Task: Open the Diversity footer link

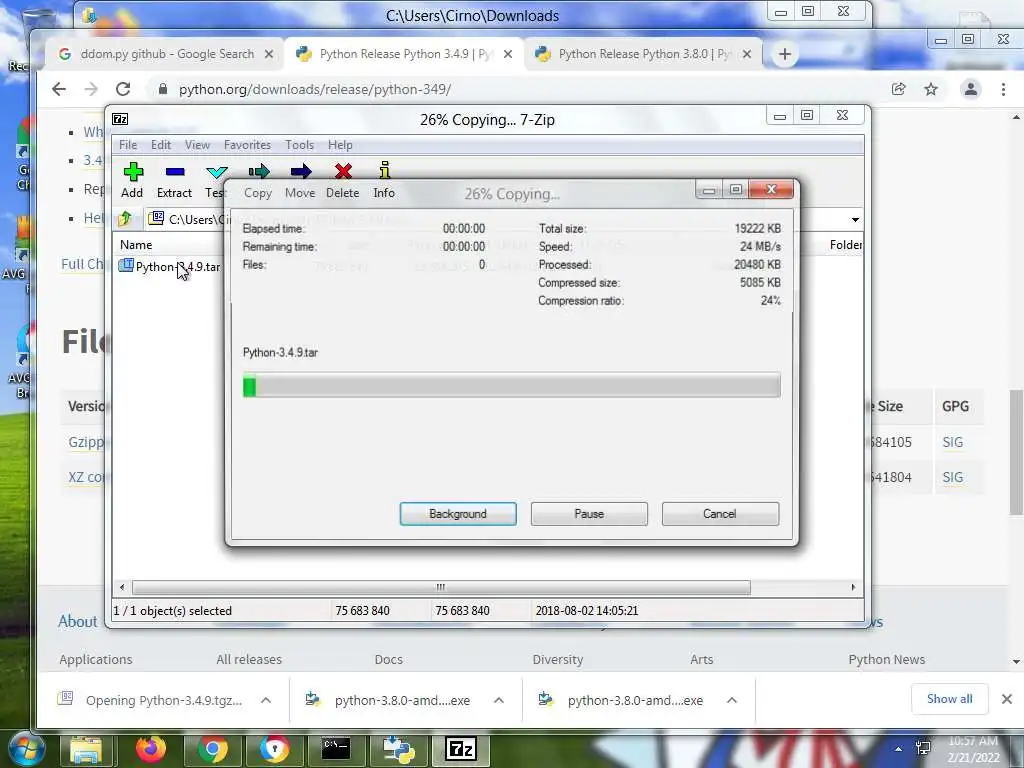Action: tap(558, 660)
